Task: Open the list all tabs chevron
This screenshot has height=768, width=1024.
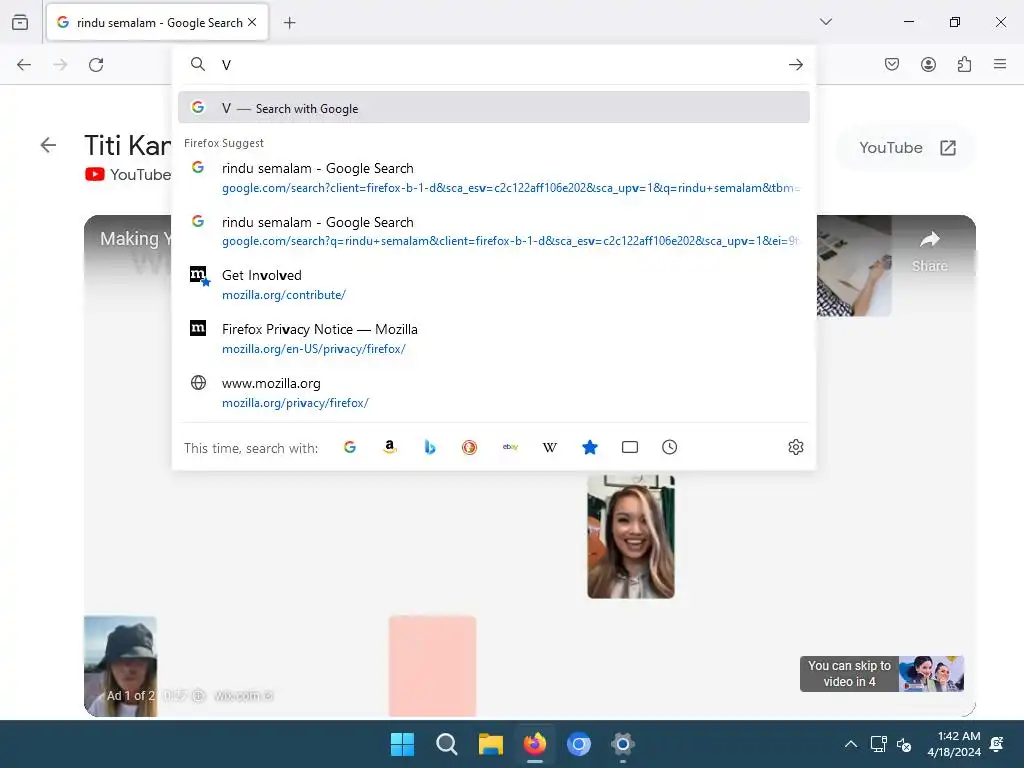Action: coord(826,22)
